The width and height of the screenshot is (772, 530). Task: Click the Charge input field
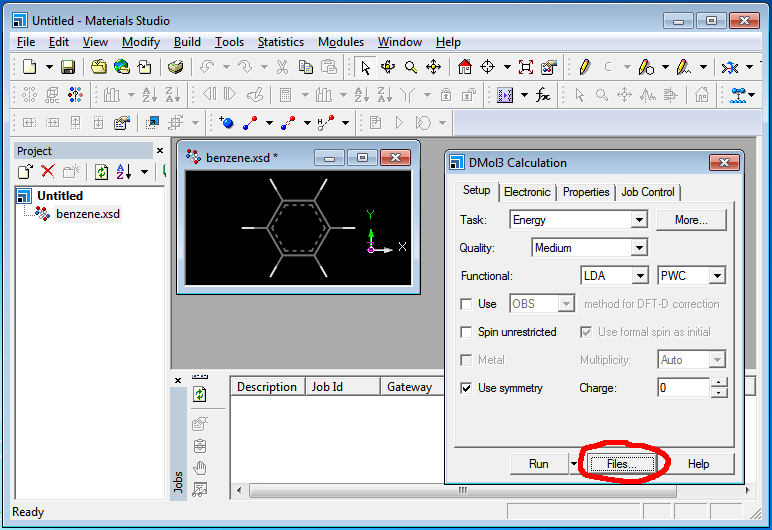pyautogui.click(x=684, y=388)
